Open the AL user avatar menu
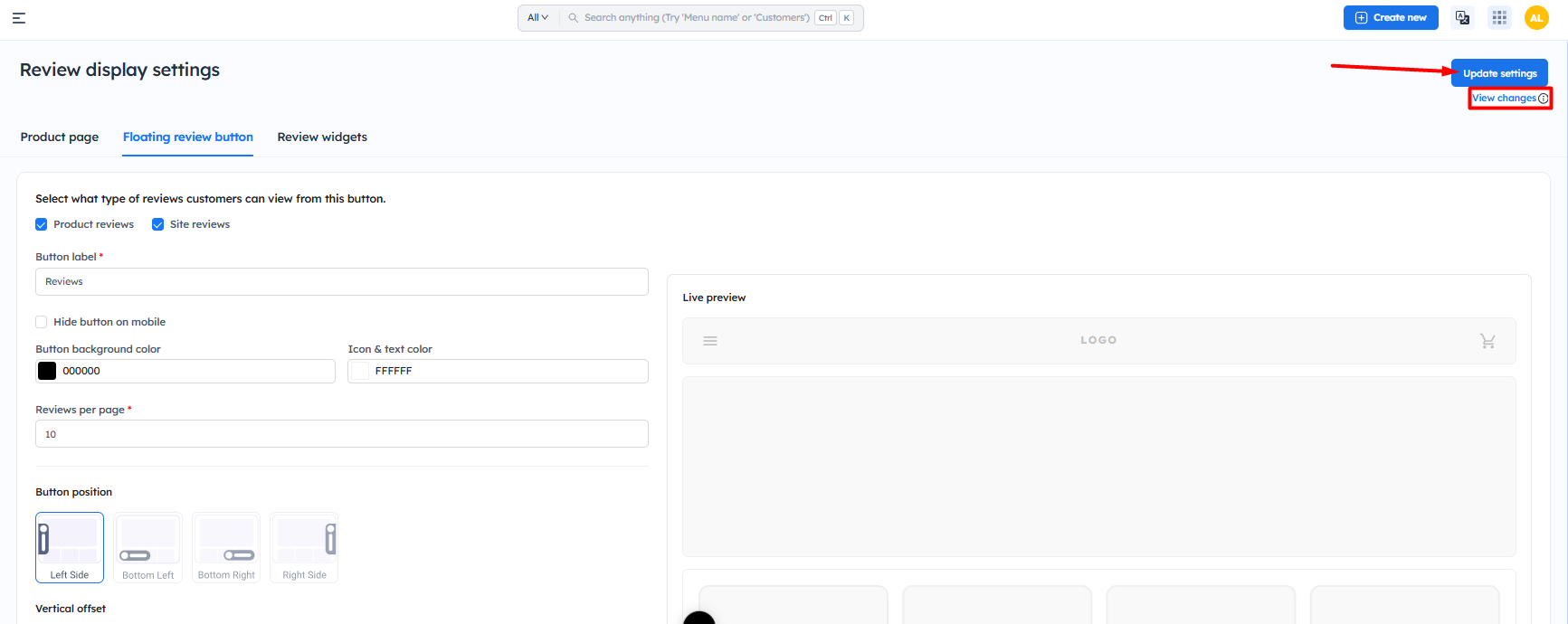Viewport: 1568px width, 624px height. [1535, 18]
